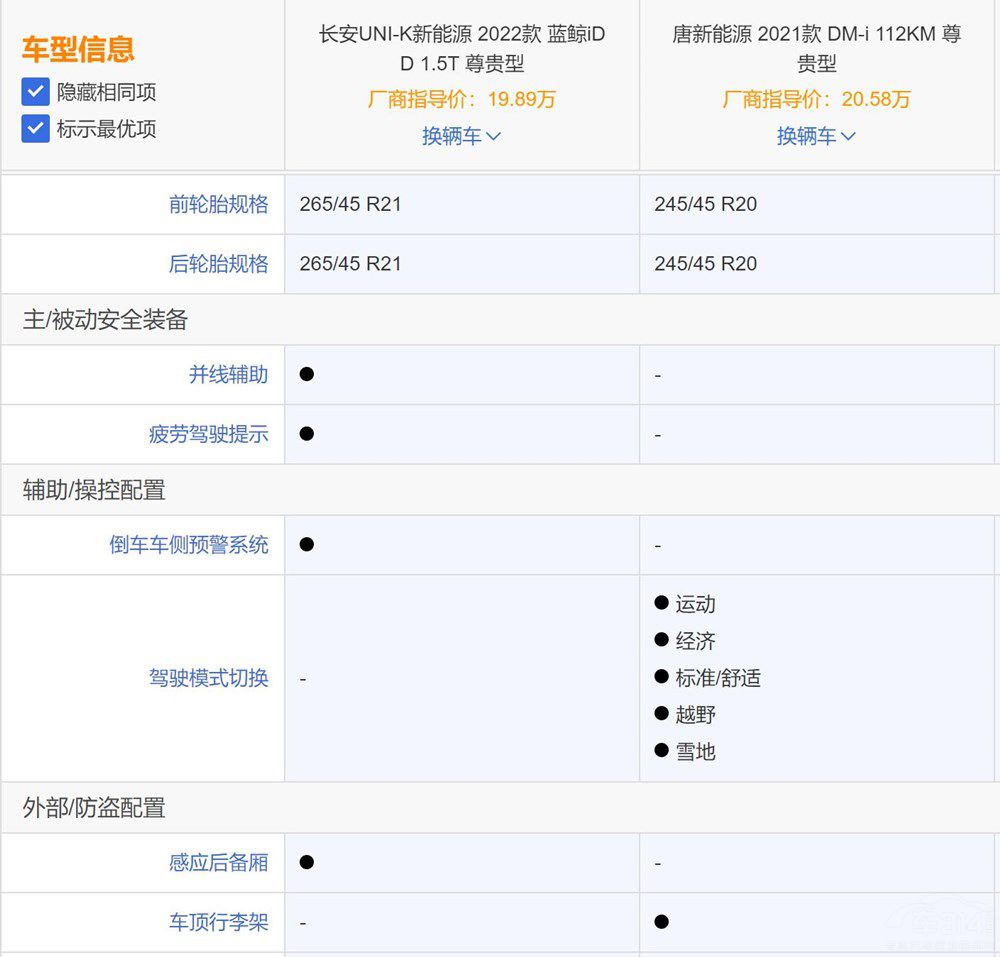The image size is (1000, 957).
Task: Toggle the 隐藏相同项 checkbox
Action: pos(36,92)
